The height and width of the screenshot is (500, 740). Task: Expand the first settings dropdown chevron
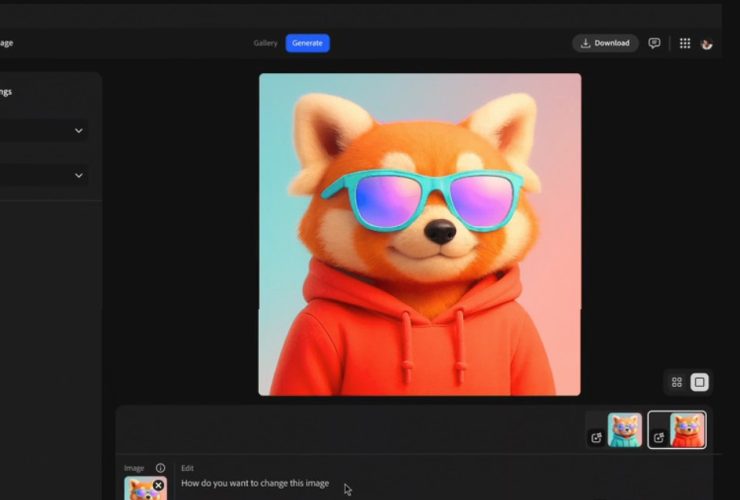(79, 130)
